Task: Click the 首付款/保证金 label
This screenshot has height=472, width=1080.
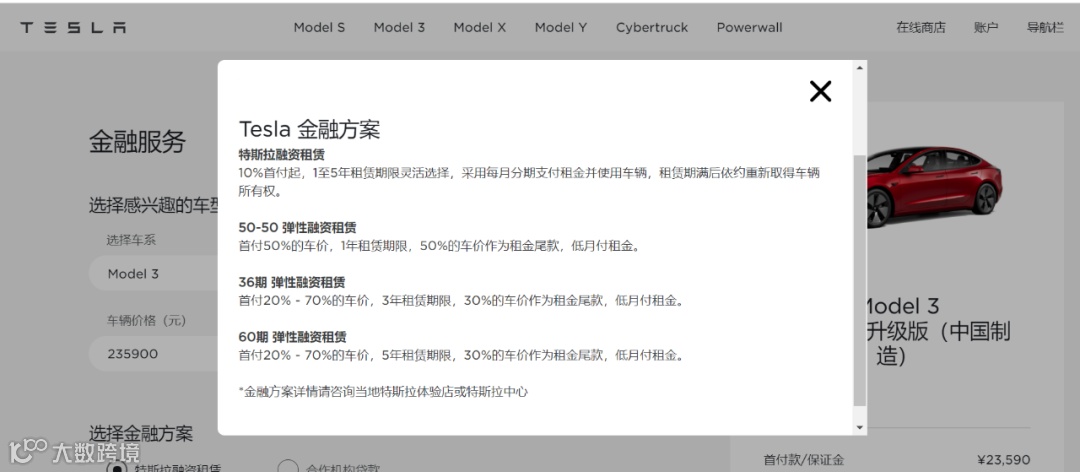Action: [x=804, y=460]
